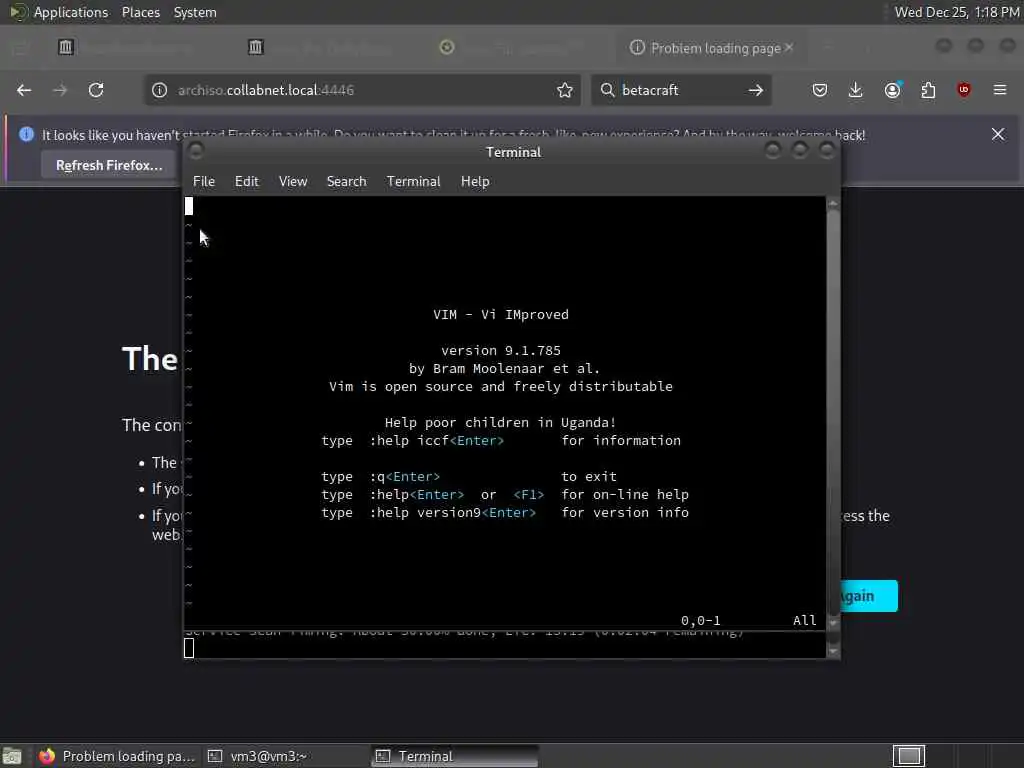Click the VIM - Vi IMproved title text
This screenshot has height=768, width=1024.
[x=501, y=315]
